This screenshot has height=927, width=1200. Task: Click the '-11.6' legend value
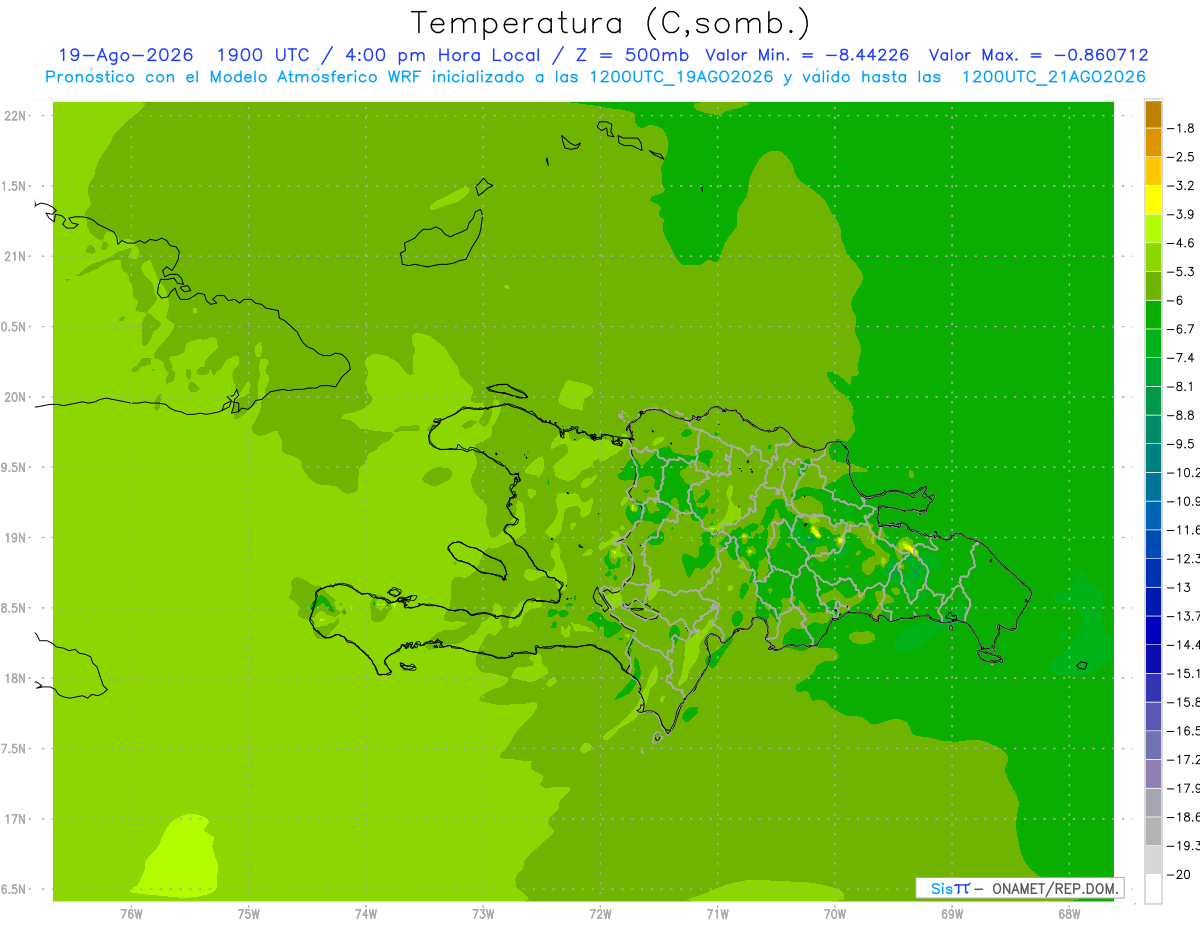click(x=1184, y=529)
